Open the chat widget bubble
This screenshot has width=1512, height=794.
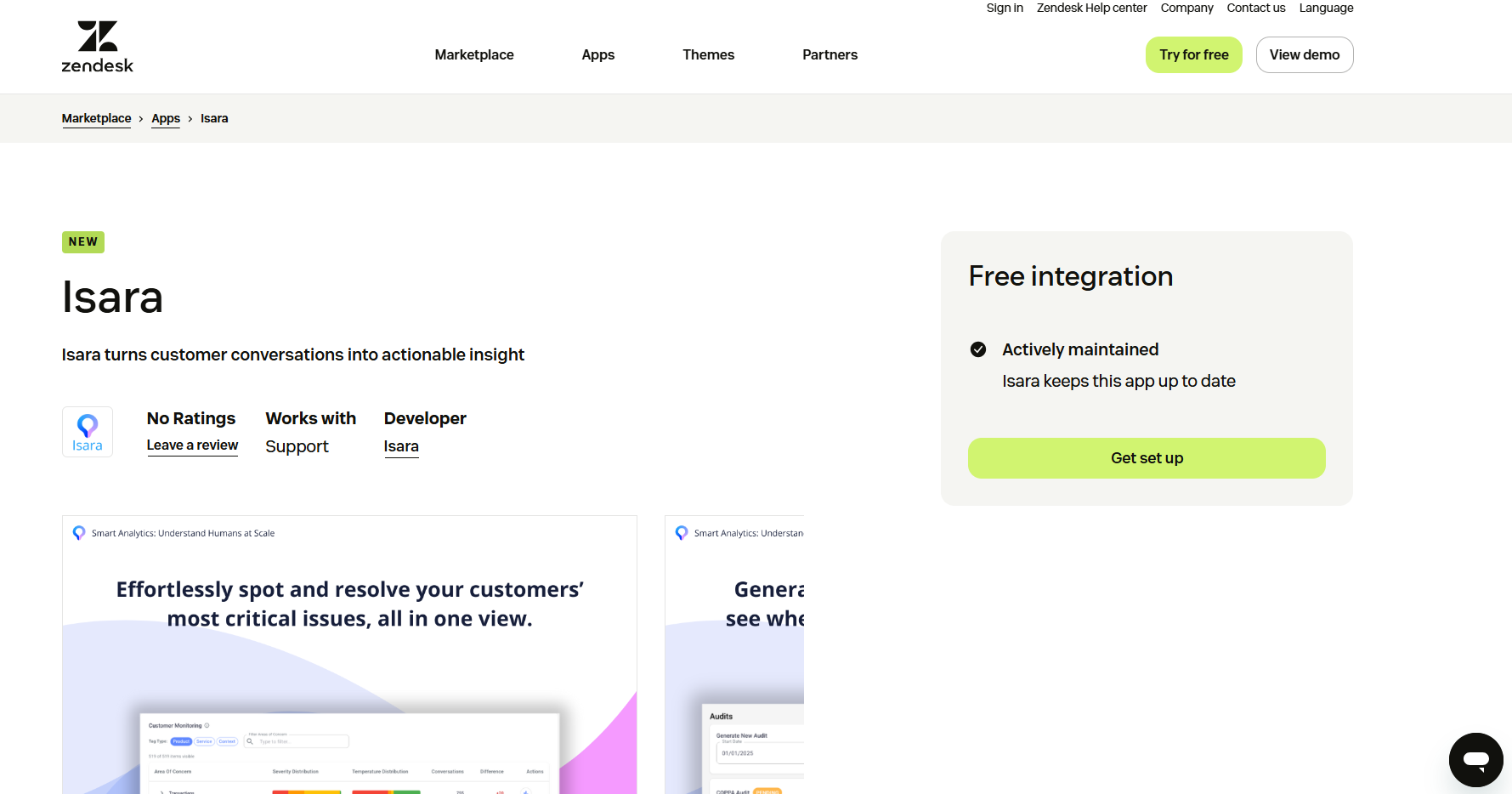(1475, 759)
